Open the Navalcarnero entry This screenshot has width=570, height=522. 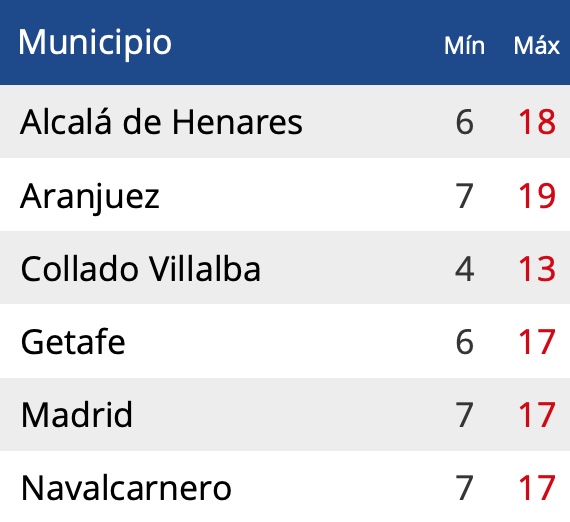tap(126, 488)
